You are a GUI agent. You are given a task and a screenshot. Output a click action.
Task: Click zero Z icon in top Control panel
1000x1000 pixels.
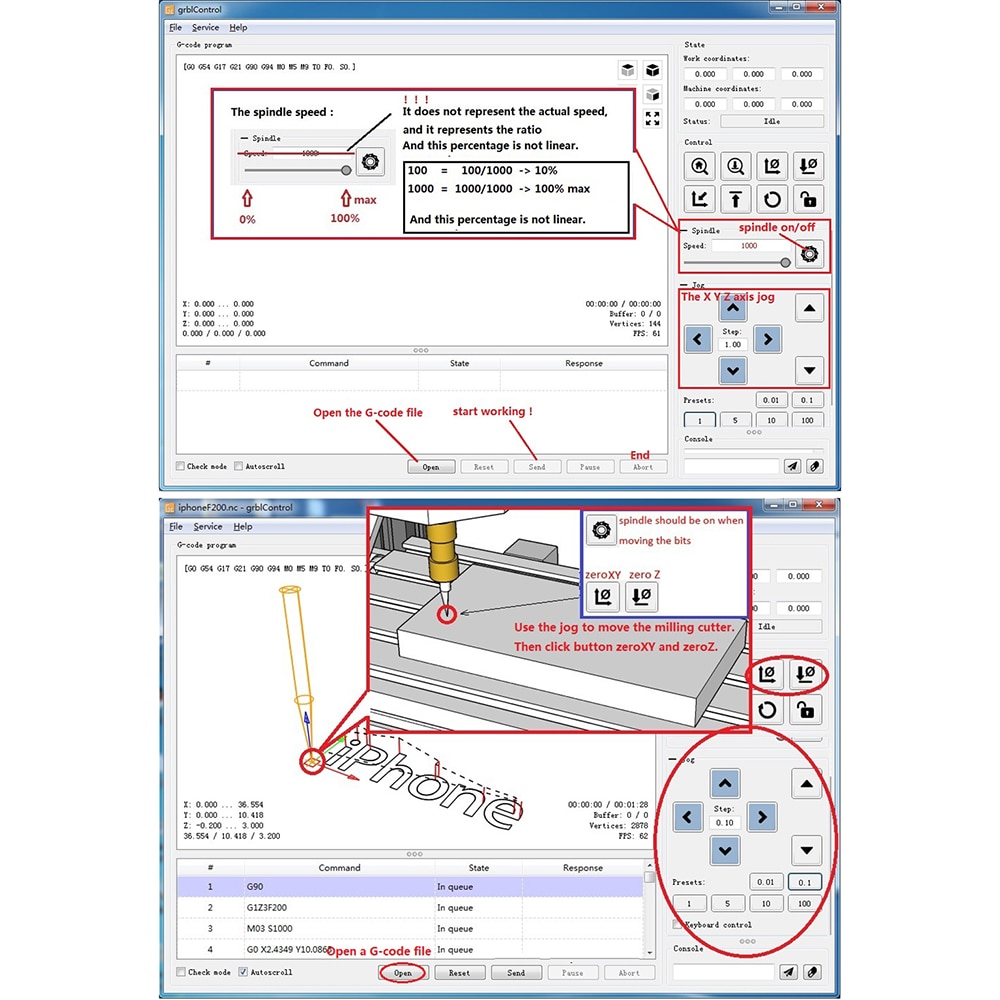[x=808, y=166]
